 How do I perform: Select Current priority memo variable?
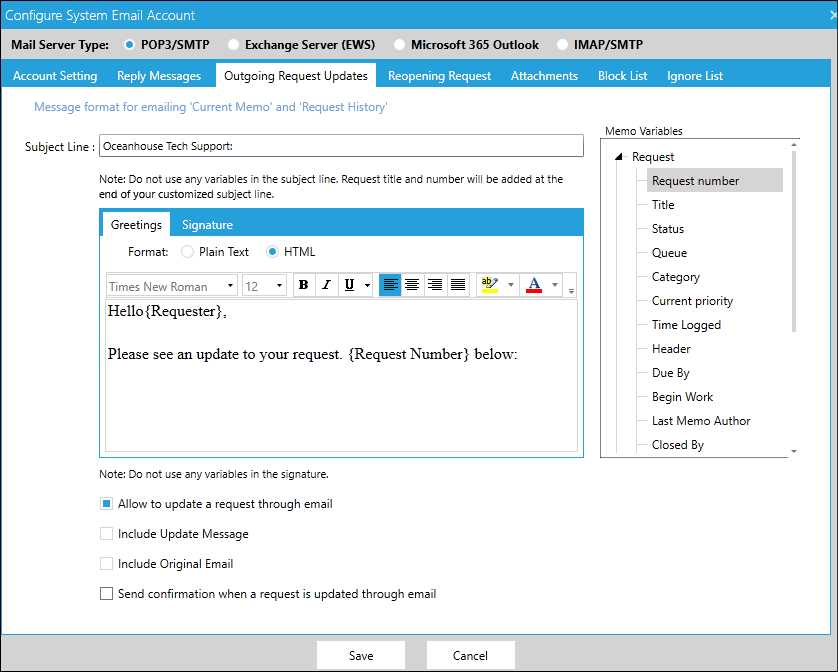(692, 301)
